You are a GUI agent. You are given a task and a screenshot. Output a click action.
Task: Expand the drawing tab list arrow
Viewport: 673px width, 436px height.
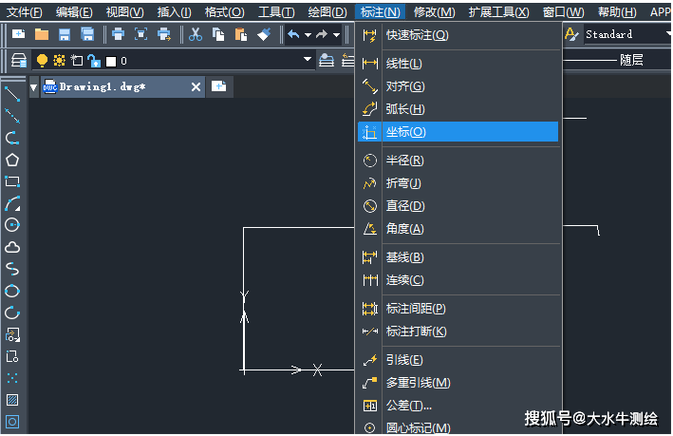34,88
